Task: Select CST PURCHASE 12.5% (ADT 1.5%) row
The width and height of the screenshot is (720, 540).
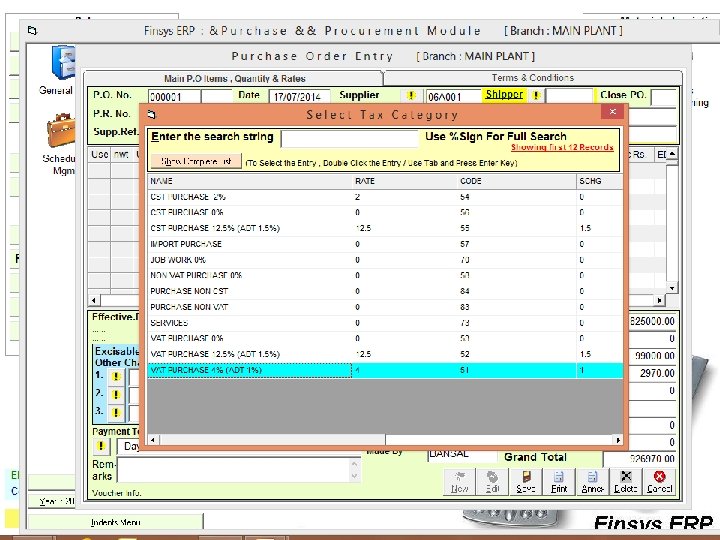Action: coord(385,228)
